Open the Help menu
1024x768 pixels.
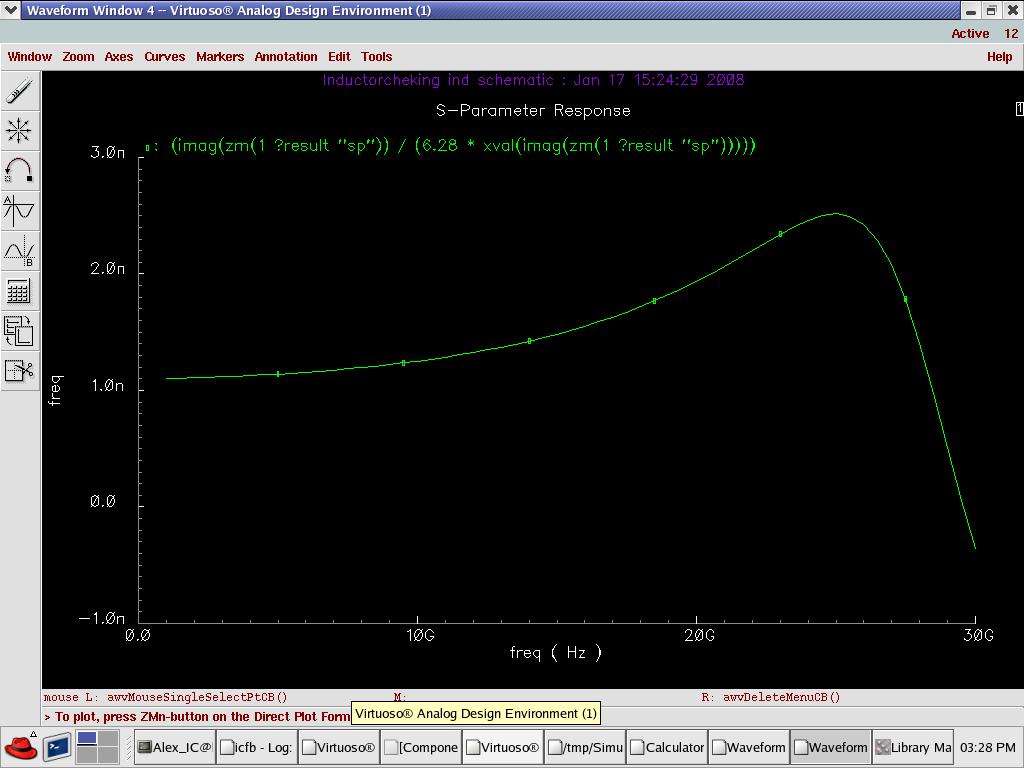999,57
